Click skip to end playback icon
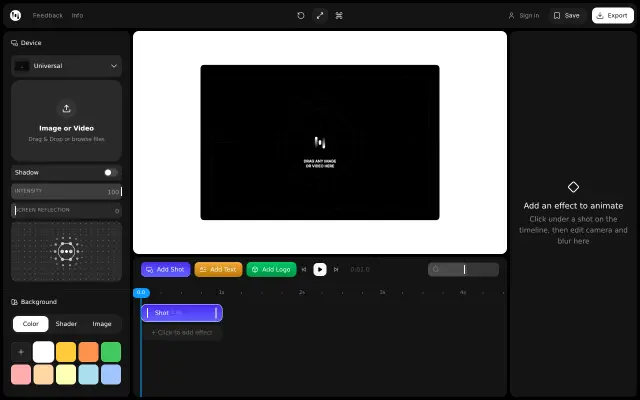 [336, 269]
